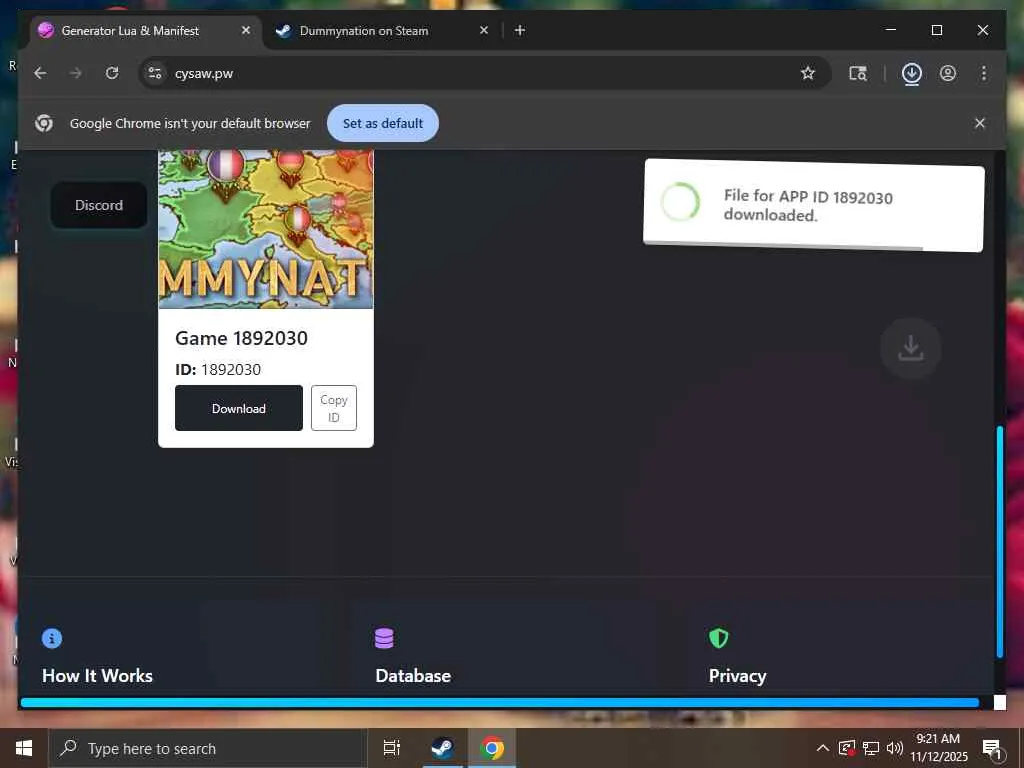
Task: Open a new tab with plus button
Action: tap(520, 30)
